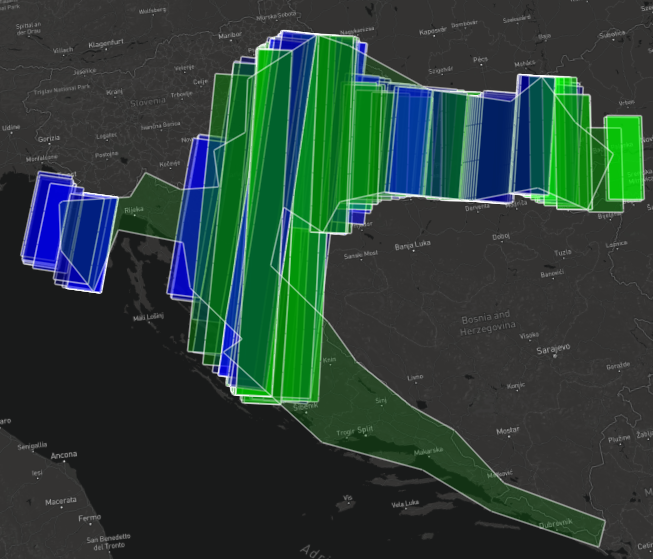The width and height of the screenshot is (653, 559).
Task: Select the Doboj city label
Action: [x=501, y=236]
